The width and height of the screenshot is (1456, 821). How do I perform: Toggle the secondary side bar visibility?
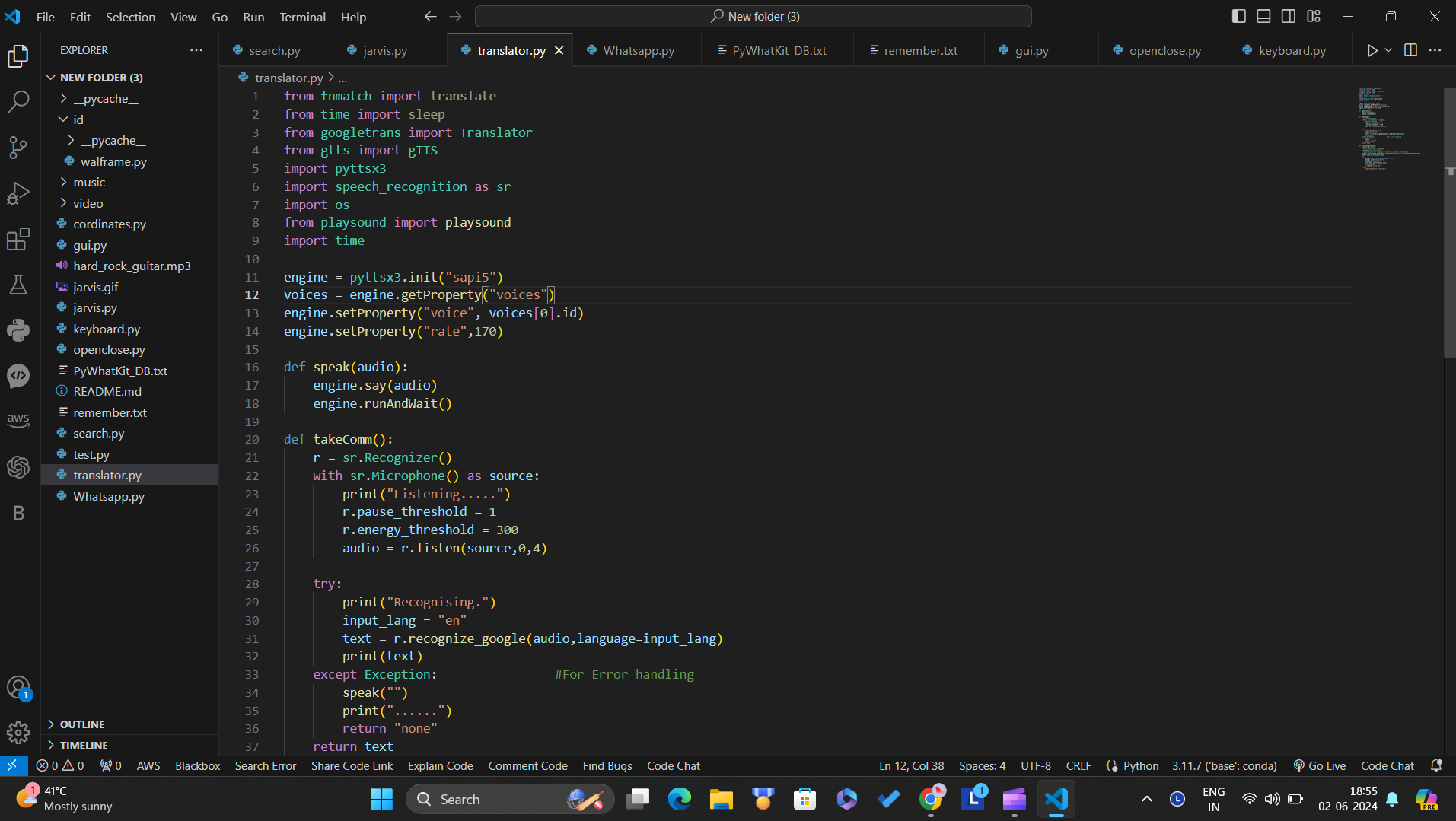point(1289,16)
